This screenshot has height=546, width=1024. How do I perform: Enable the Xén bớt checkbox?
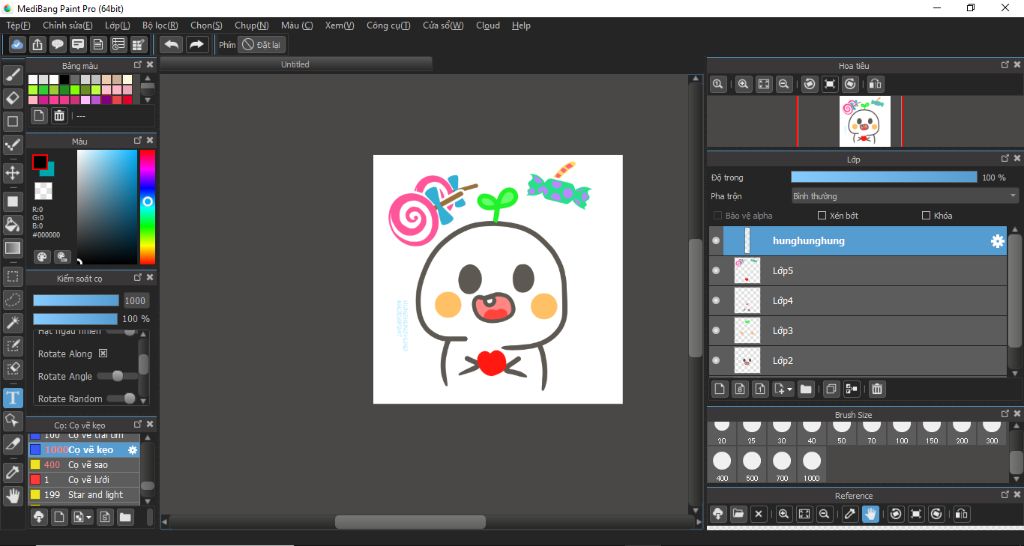822,216
